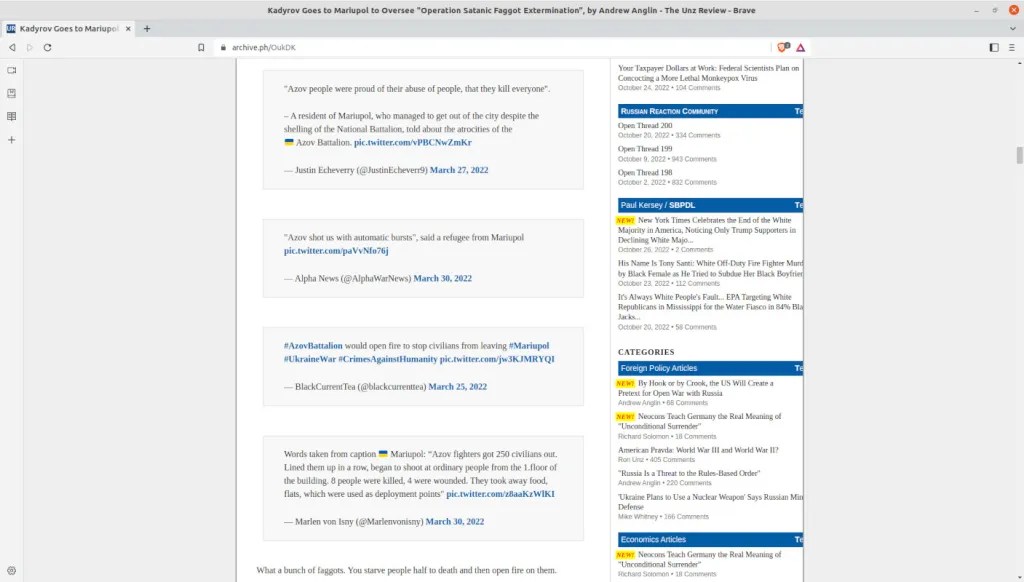Open a new tab with plus button
Image resolution: width=1024 pixels, height=582 pixels.
(x=147, y=29)
